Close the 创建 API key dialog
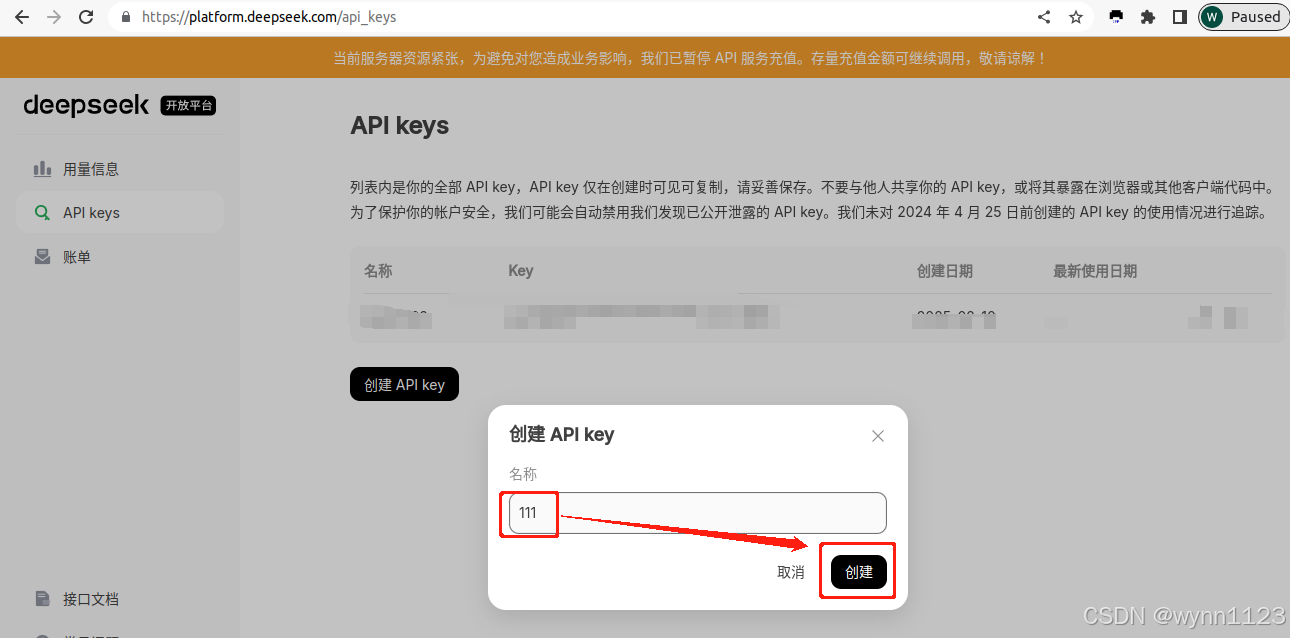 tap(878, 436)
